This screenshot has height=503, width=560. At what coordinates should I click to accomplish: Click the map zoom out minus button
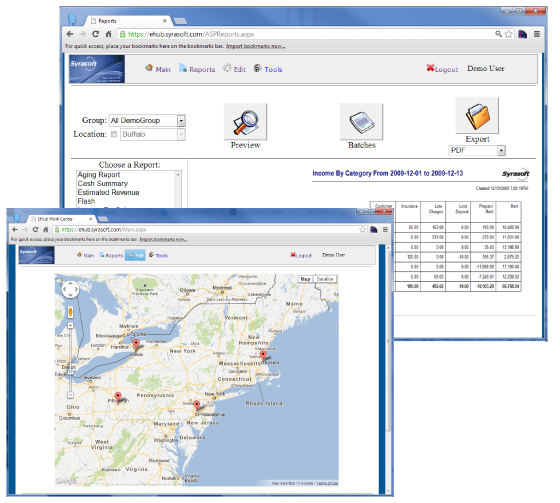(x=70, y=395)
